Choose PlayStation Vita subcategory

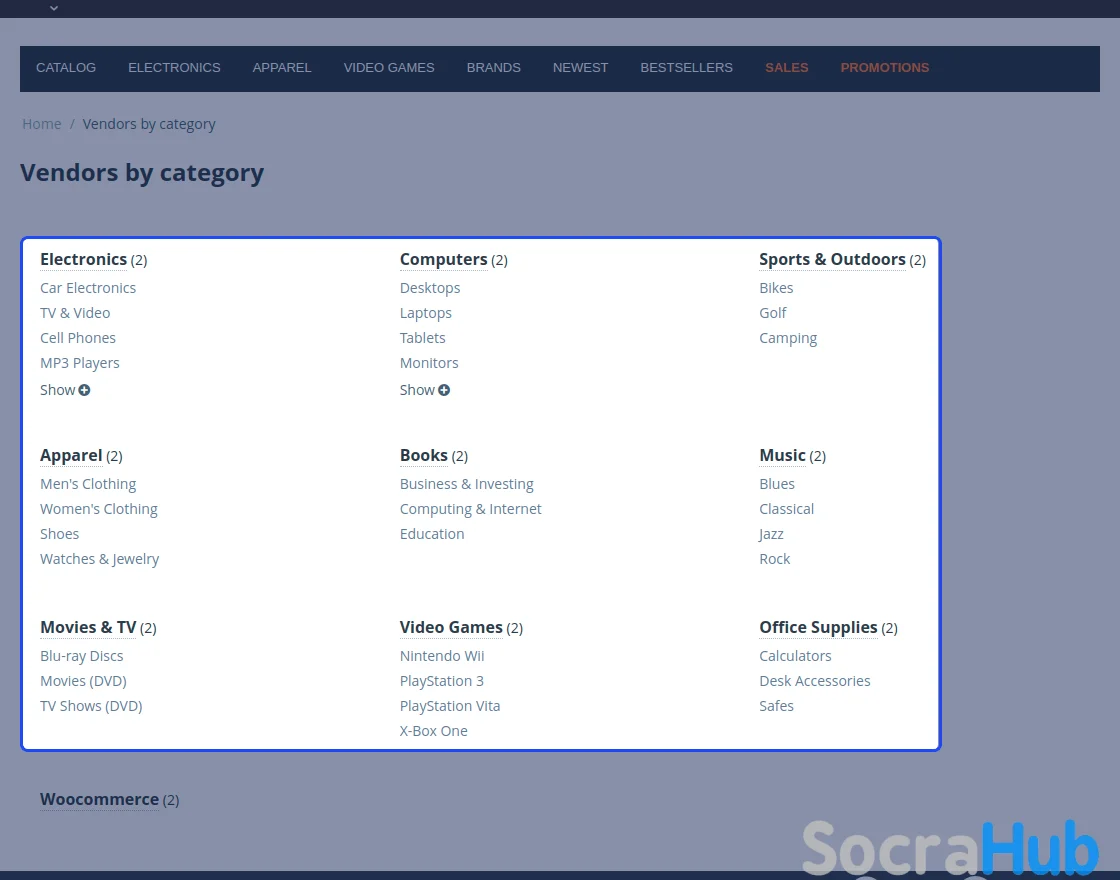tap(450, 706)
